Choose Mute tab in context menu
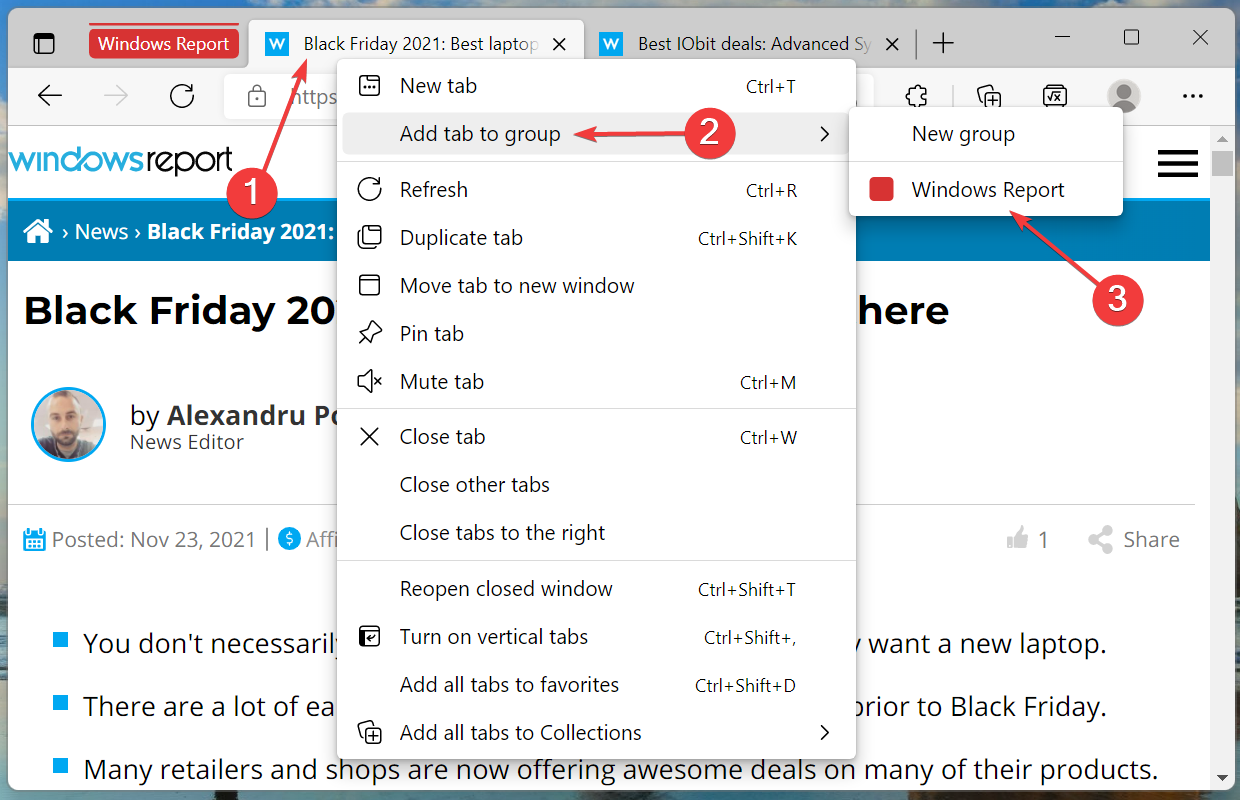This screenshot has width=1240, height=800. (x=597, y=382)
